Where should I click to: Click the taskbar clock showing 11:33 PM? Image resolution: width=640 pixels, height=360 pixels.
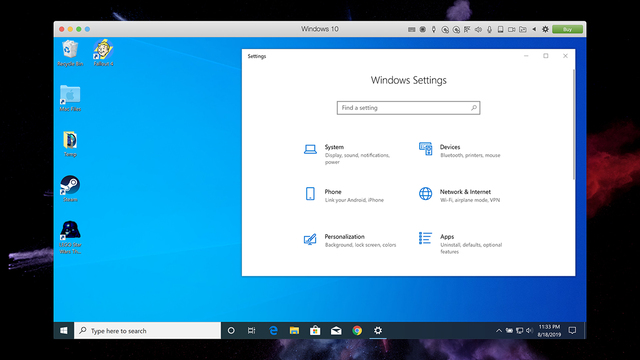549,331
